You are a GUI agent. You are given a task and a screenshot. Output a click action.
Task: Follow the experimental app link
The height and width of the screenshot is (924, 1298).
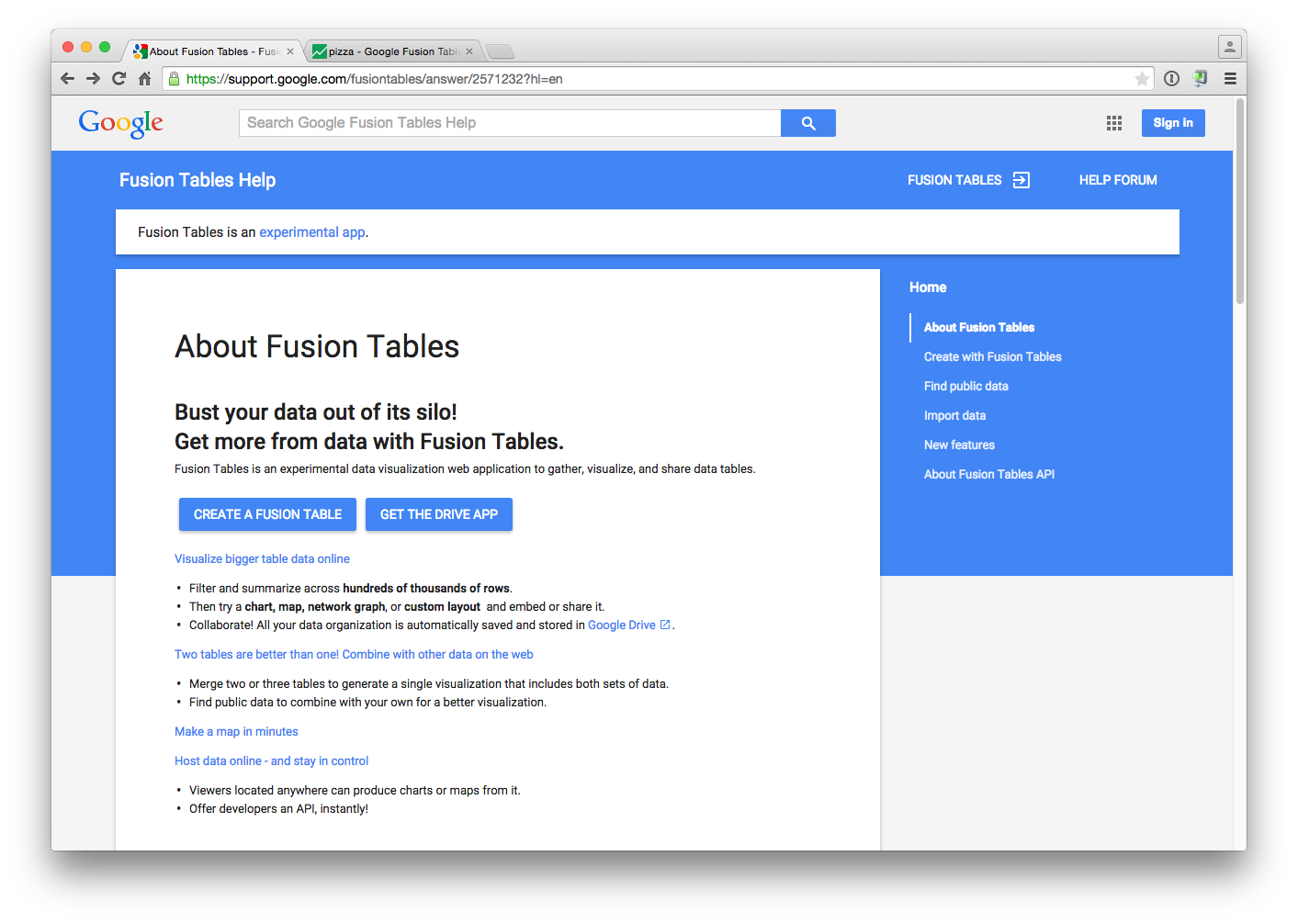tap(312, 232)
